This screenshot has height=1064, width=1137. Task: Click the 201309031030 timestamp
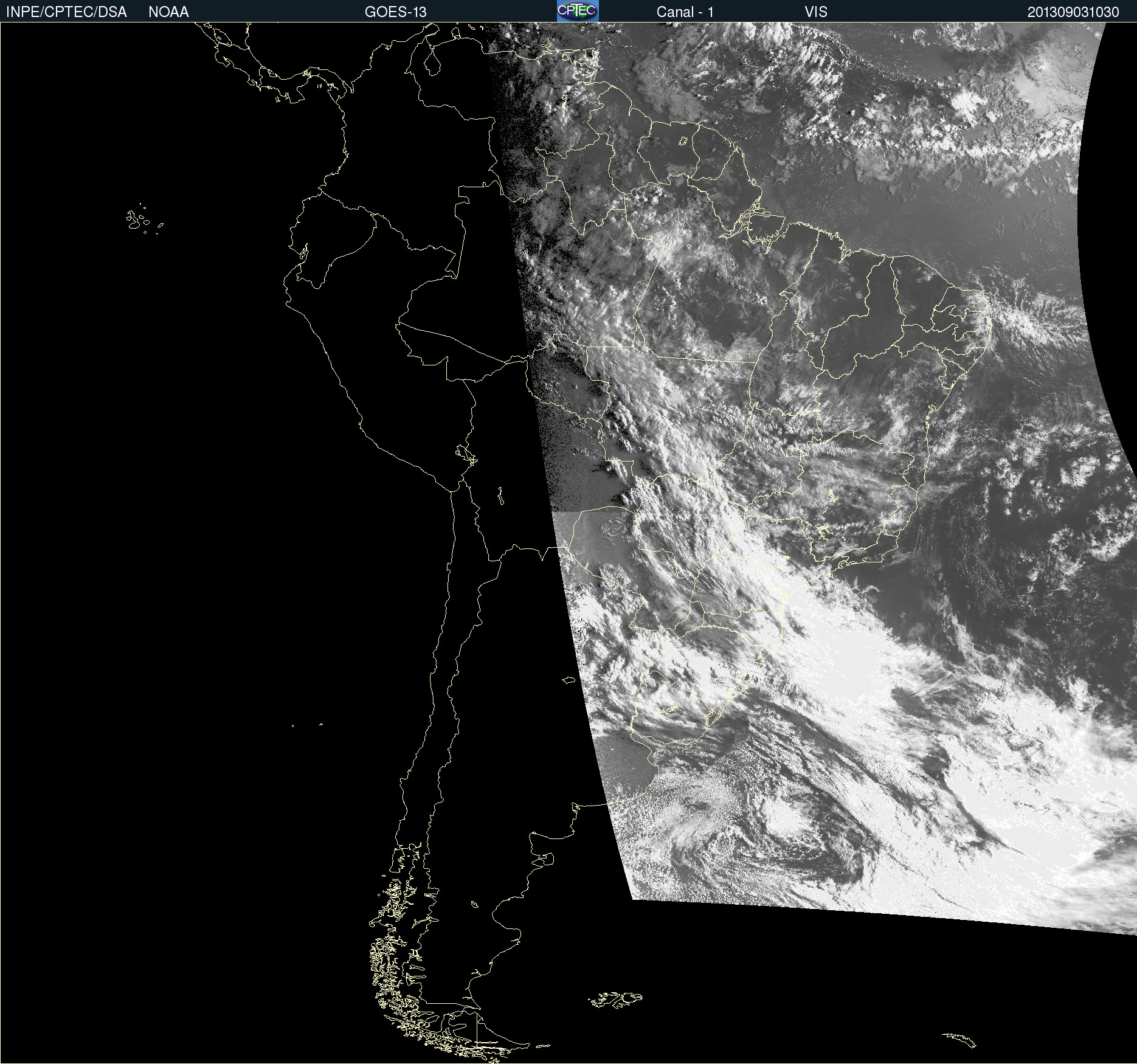coord(1073,12)
